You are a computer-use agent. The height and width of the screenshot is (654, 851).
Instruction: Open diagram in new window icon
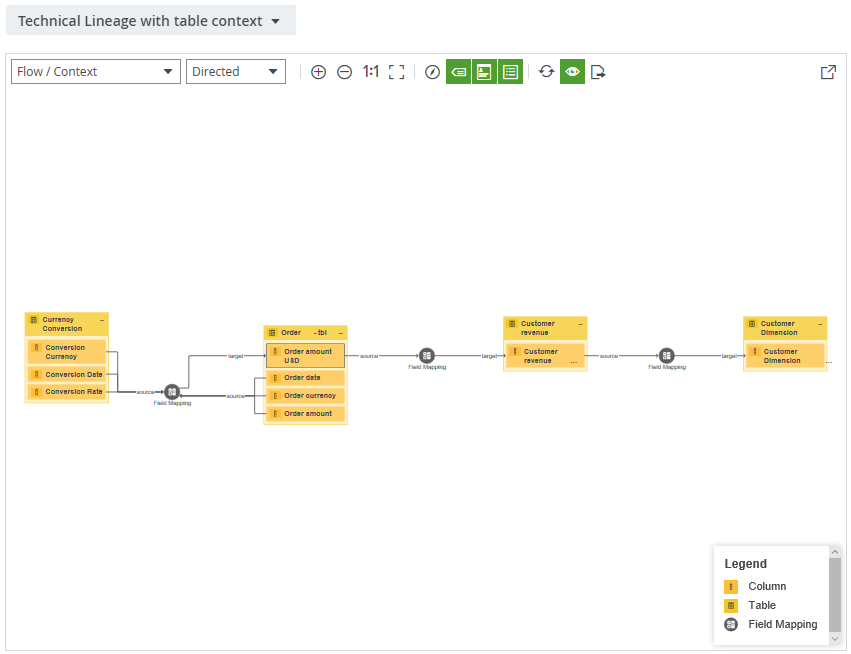[x=828, y=72]
